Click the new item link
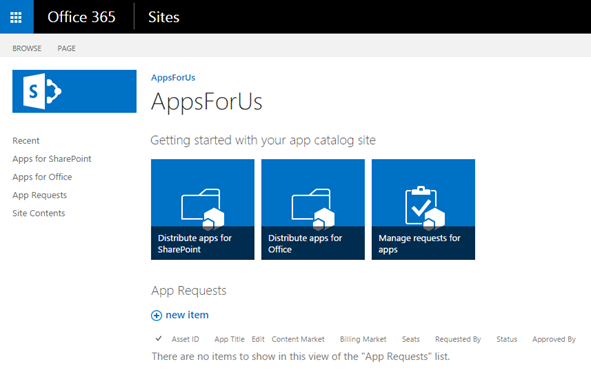The width and height of the screenshot is (591, 372). [187, 315]
